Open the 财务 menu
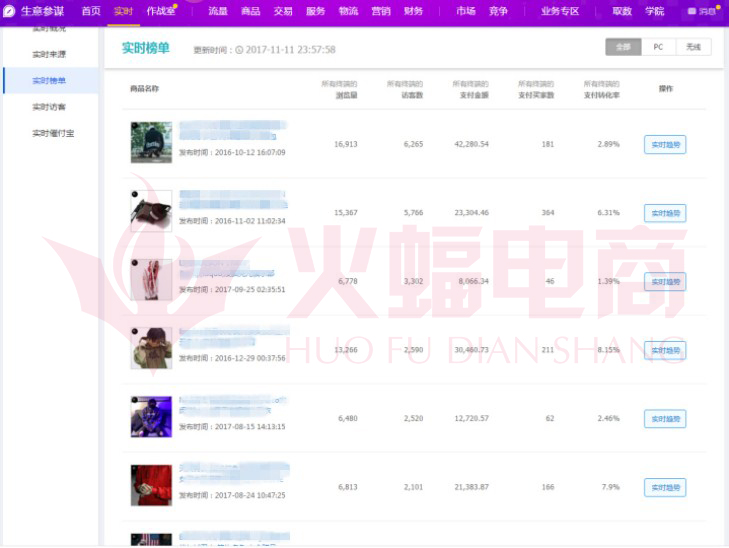 pos(413,11)
